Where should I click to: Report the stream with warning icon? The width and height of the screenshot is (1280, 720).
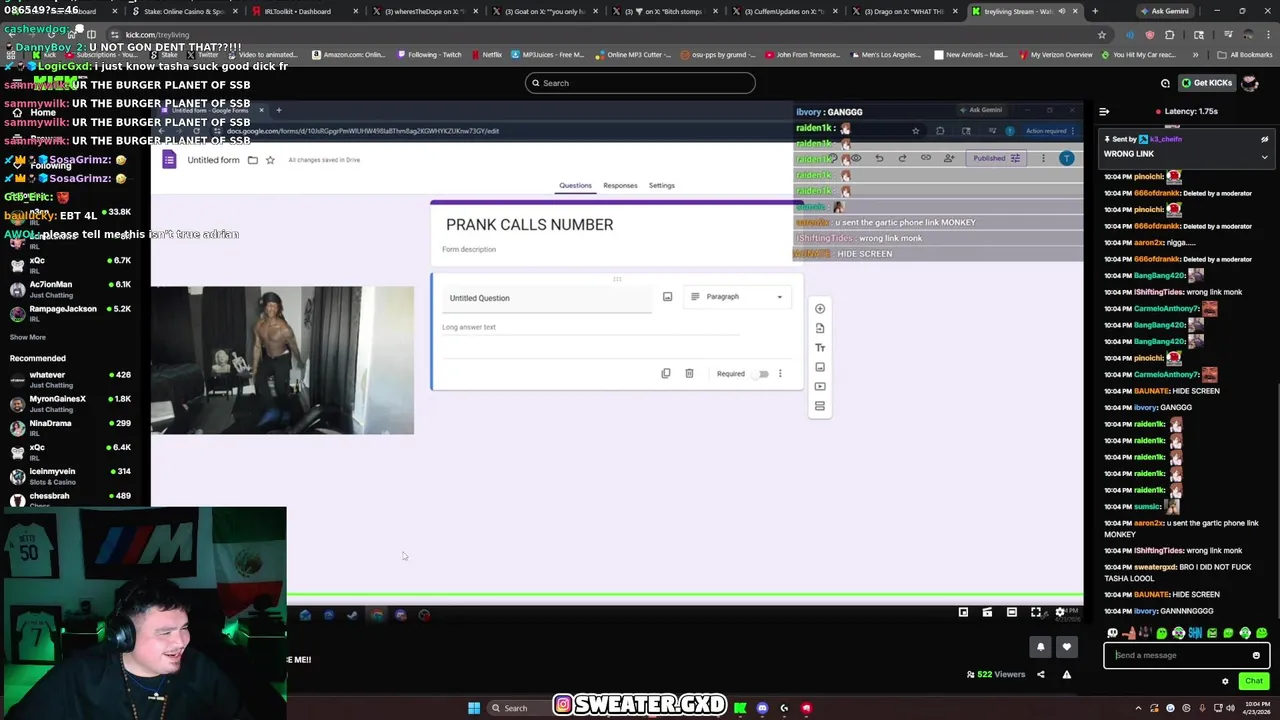[1066, 675]
